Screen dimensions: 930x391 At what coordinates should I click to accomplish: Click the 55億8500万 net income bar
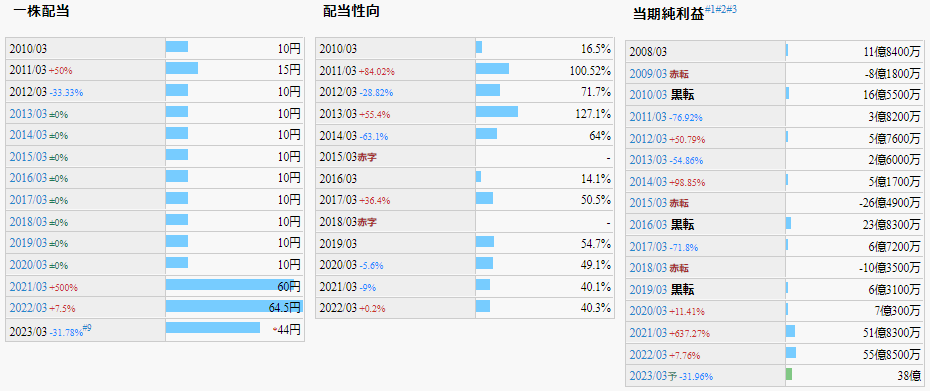tap(791, 352)
